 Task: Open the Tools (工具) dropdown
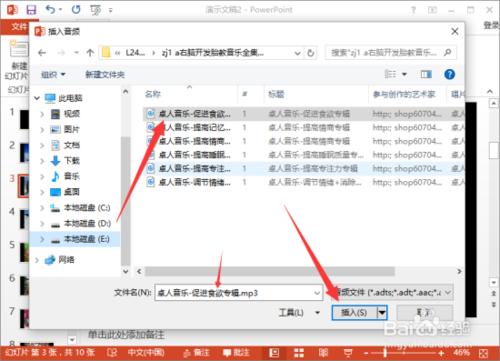pos(300,312)
